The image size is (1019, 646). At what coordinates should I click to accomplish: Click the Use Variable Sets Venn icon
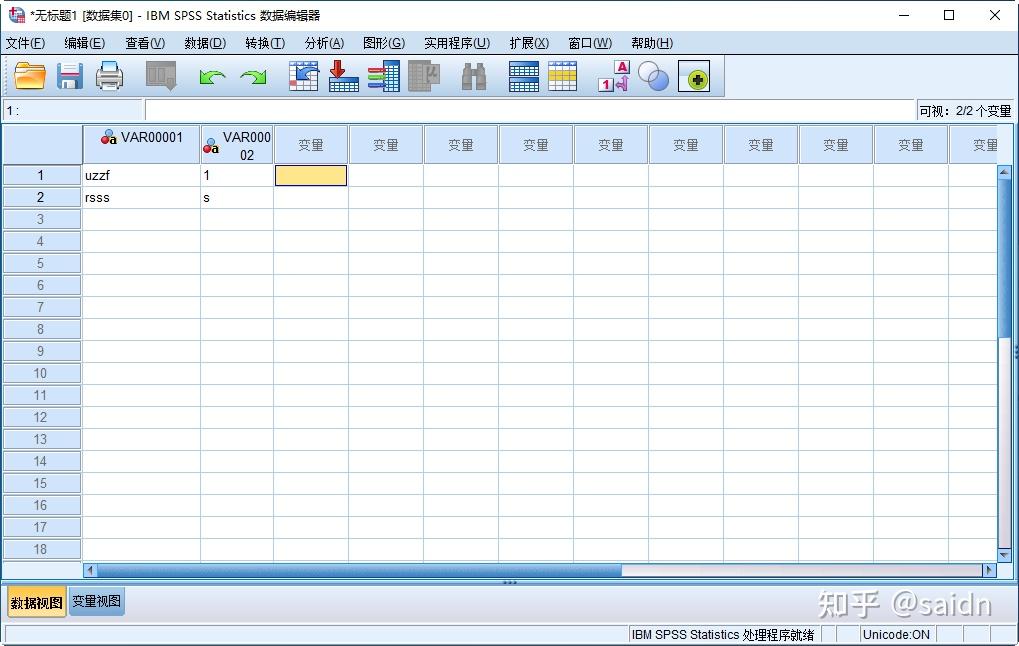652,76
